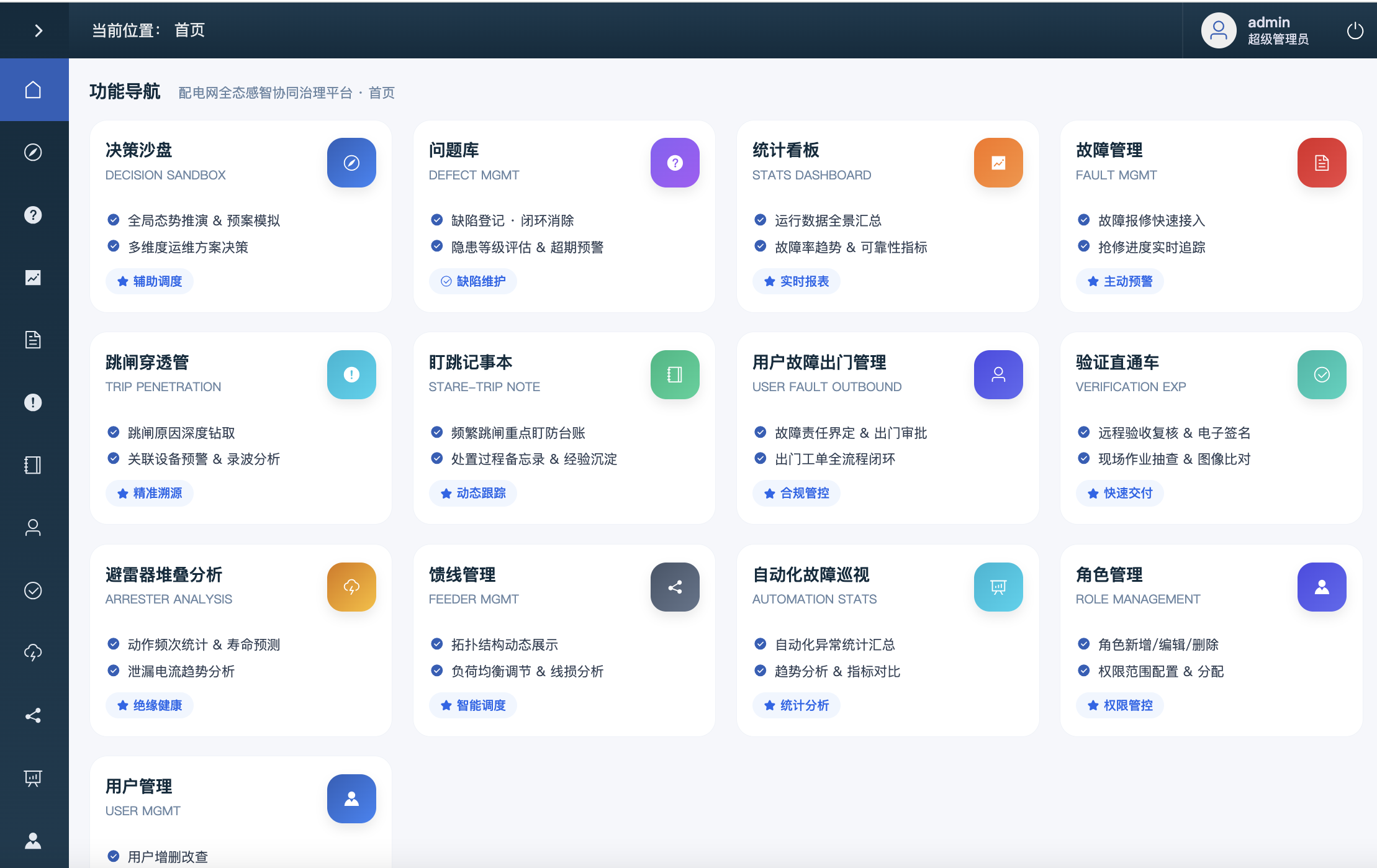Click the orange cloud icon on 避雷器堆叠分析 card
1377x868 pixels.
[x=351, y=587]
